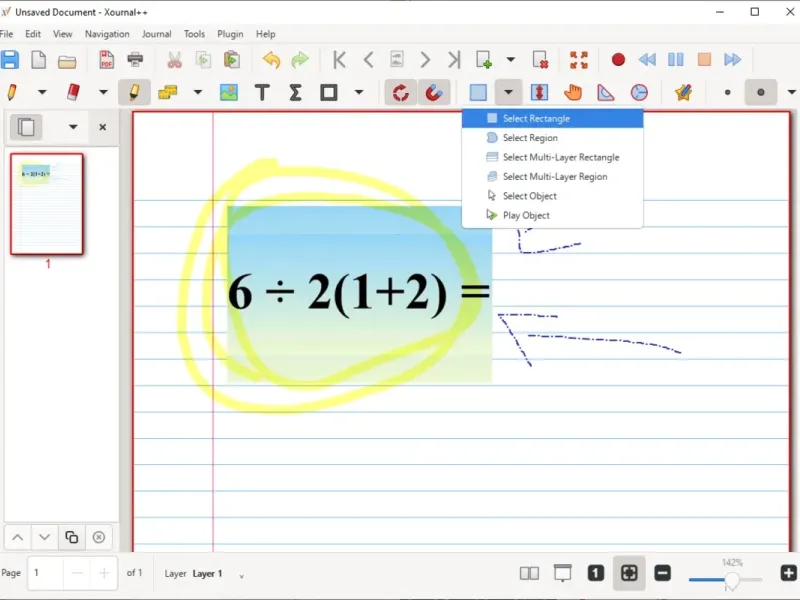Open the Journal menu
This screenshot has width=800, height=600.
pos(156,34)
